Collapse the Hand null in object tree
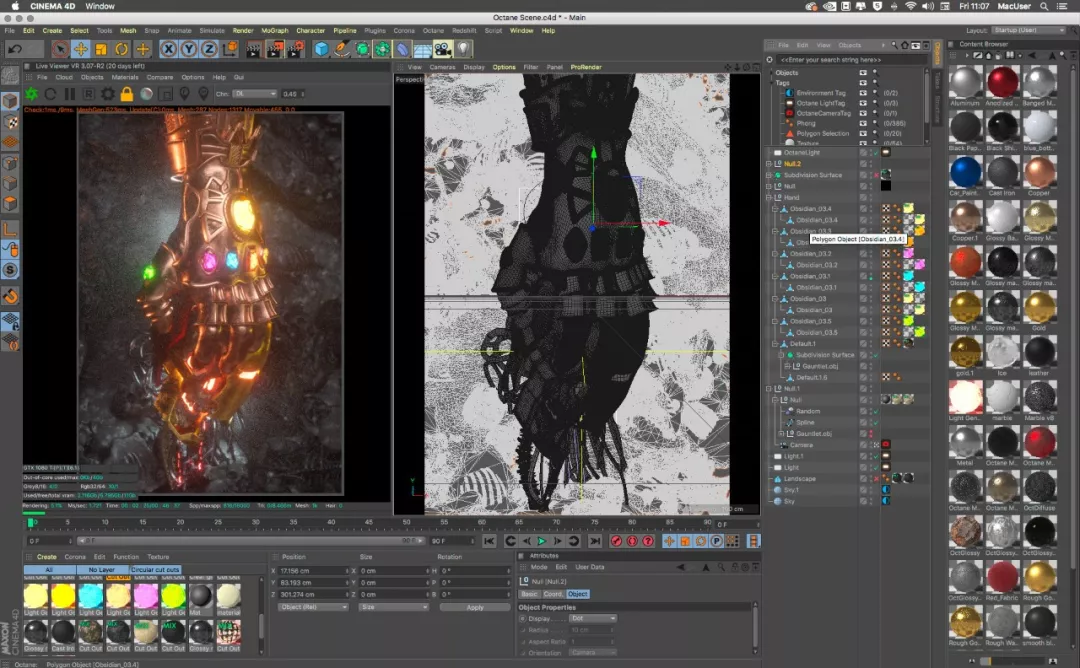Viewport: 1080px width, 668px height. [x=769, y=198]
